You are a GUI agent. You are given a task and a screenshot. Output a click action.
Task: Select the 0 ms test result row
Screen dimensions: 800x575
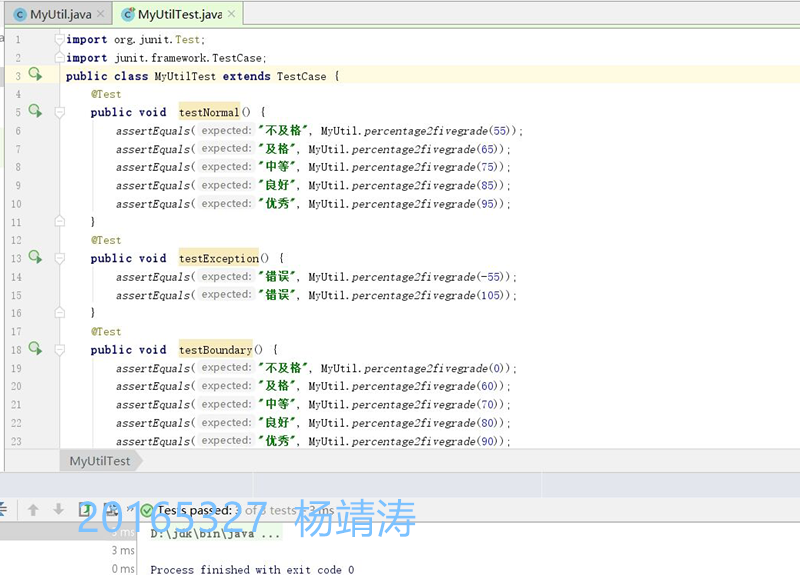coord(67,568)
